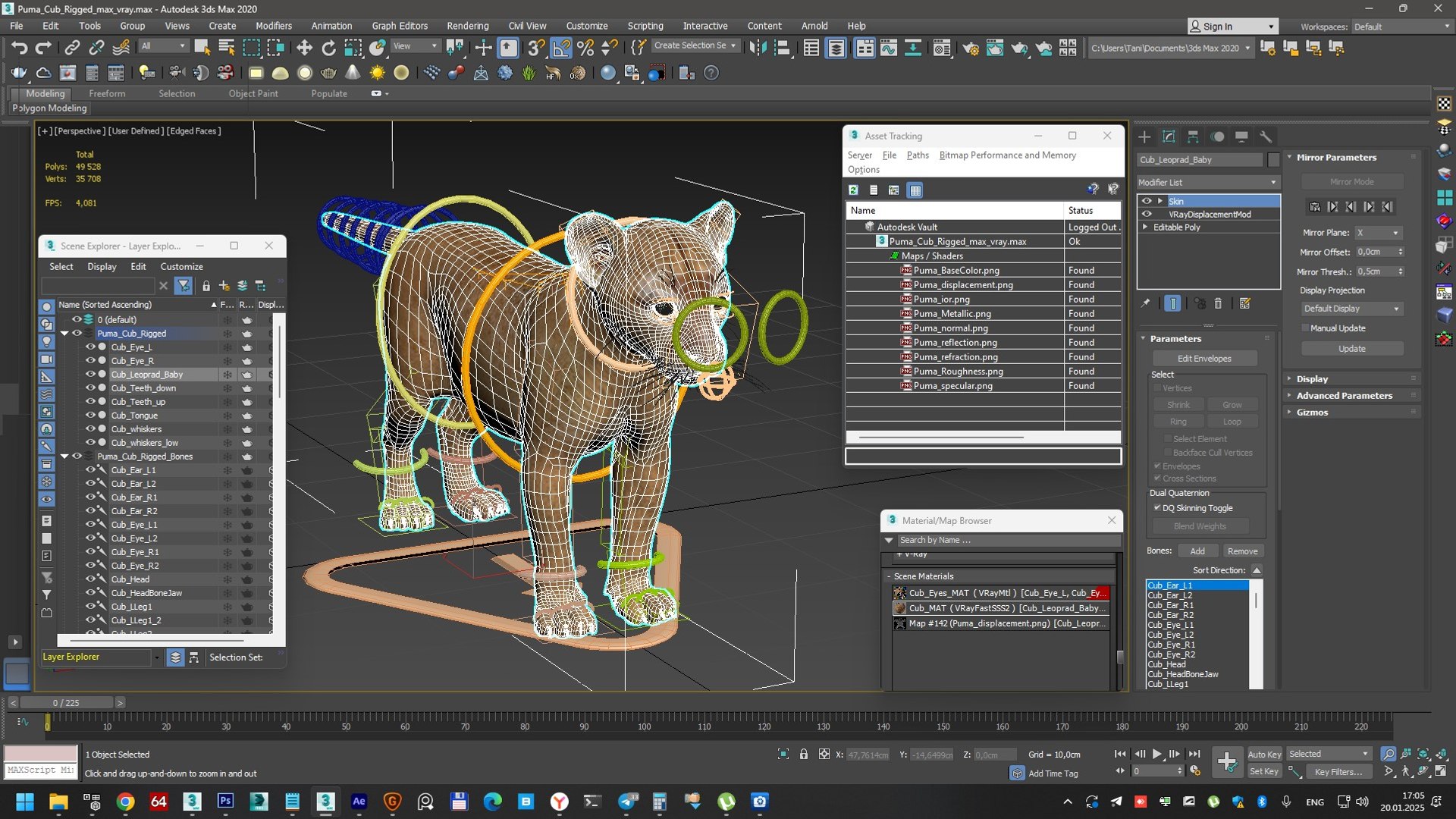Image resolution: width=1456 pixels, height=819 pixels.
Task: Click the Search by Name field
Action: coord(1008,540)
